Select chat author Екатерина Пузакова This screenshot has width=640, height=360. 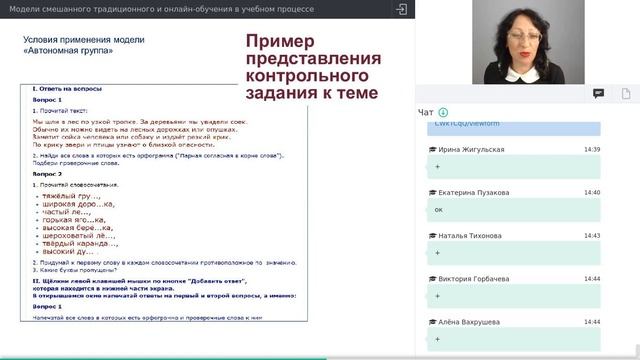[x=473, y=193]
